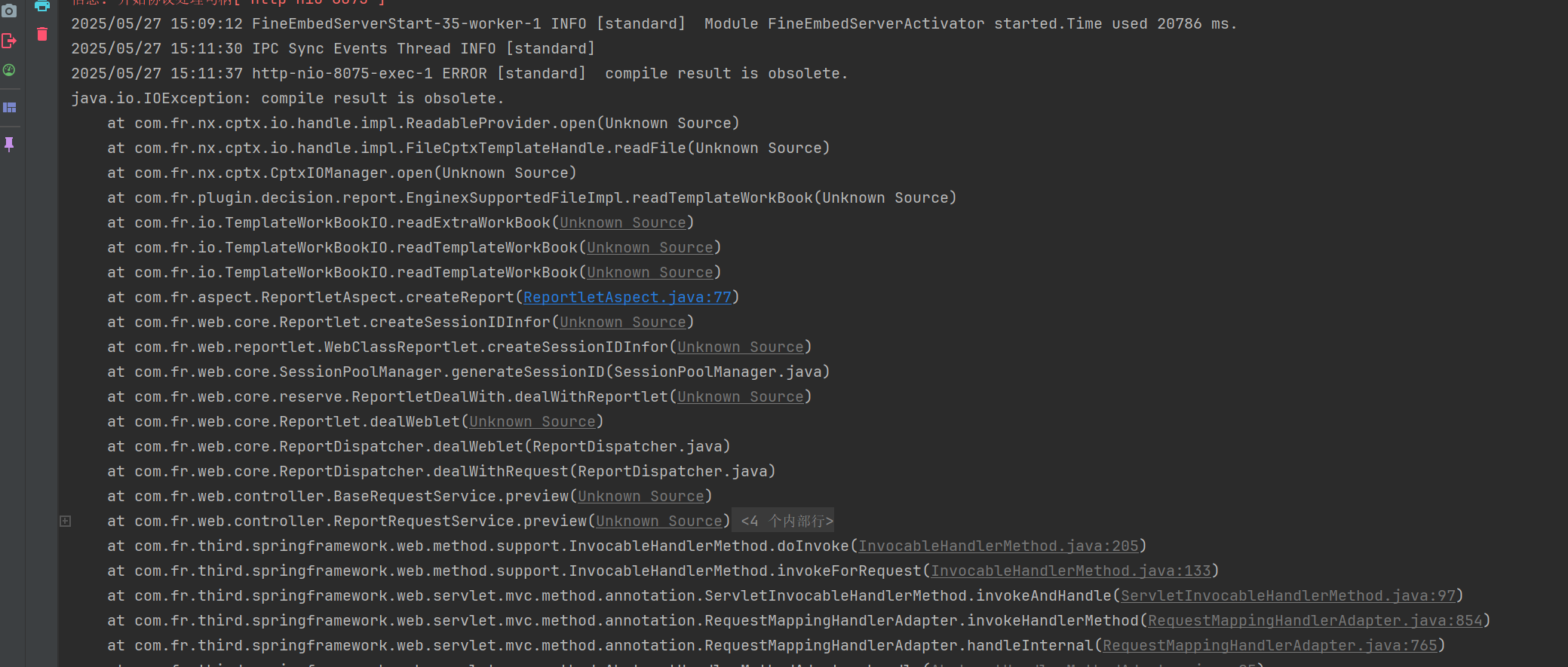Image resolution: width=1568 pixels, height=667 pixels.
Task: Open InvocableHandlerMethod.java:205 link
Action: (999, 546)
